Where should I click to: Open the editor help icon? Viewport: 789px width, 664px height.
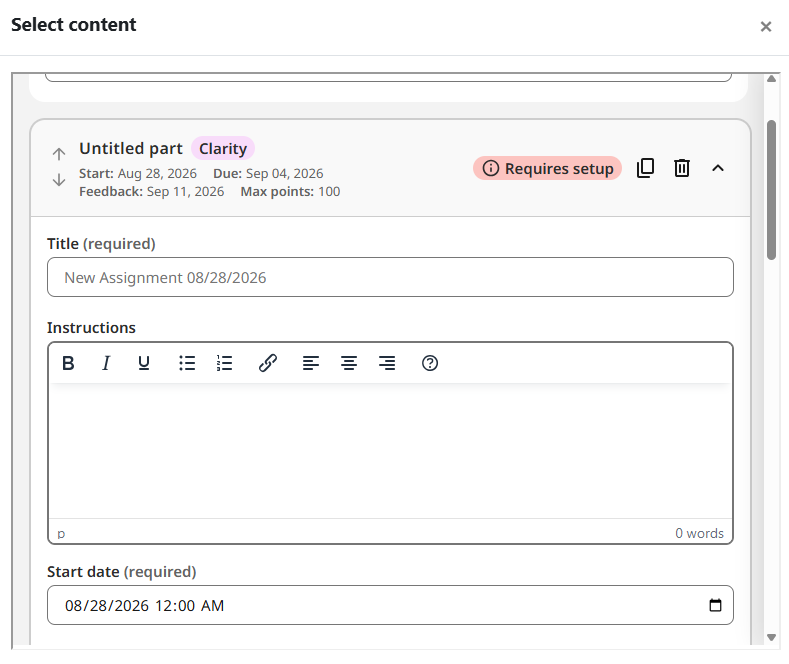430,363
